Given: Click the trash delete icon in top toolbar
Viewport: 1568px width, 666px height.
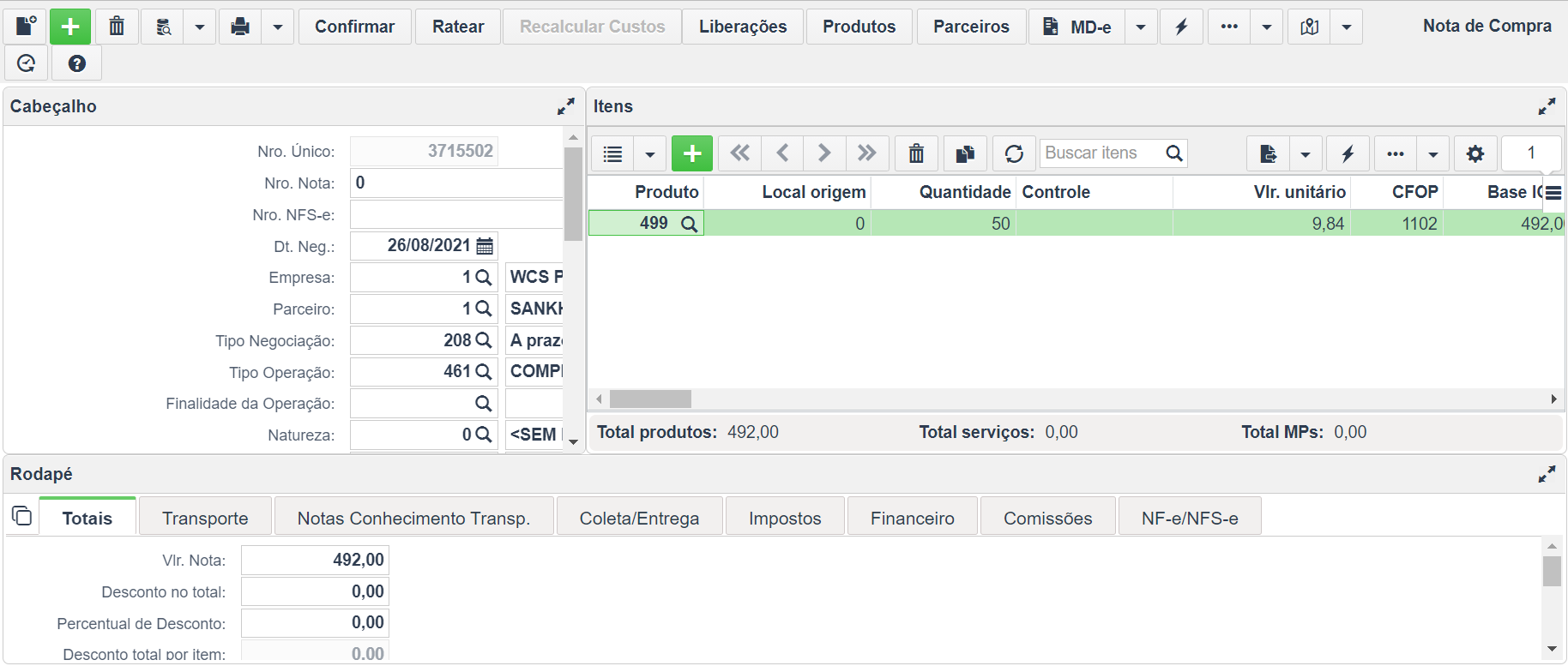Looking at the screenshot, I should [117, 27].
